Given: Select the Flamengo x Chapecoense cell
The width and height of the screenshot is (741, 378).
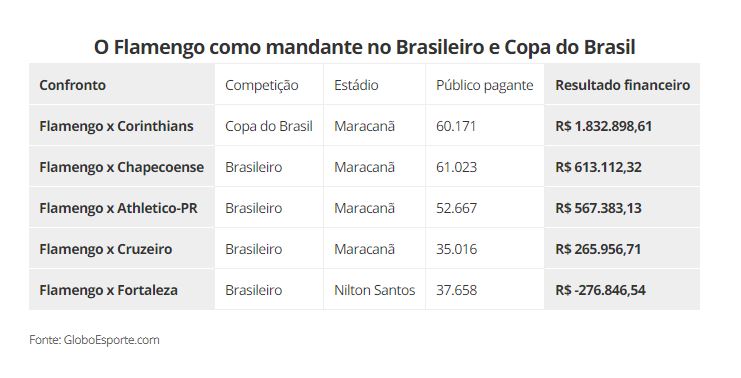Looking at the screenshot, I should (121, 167).
